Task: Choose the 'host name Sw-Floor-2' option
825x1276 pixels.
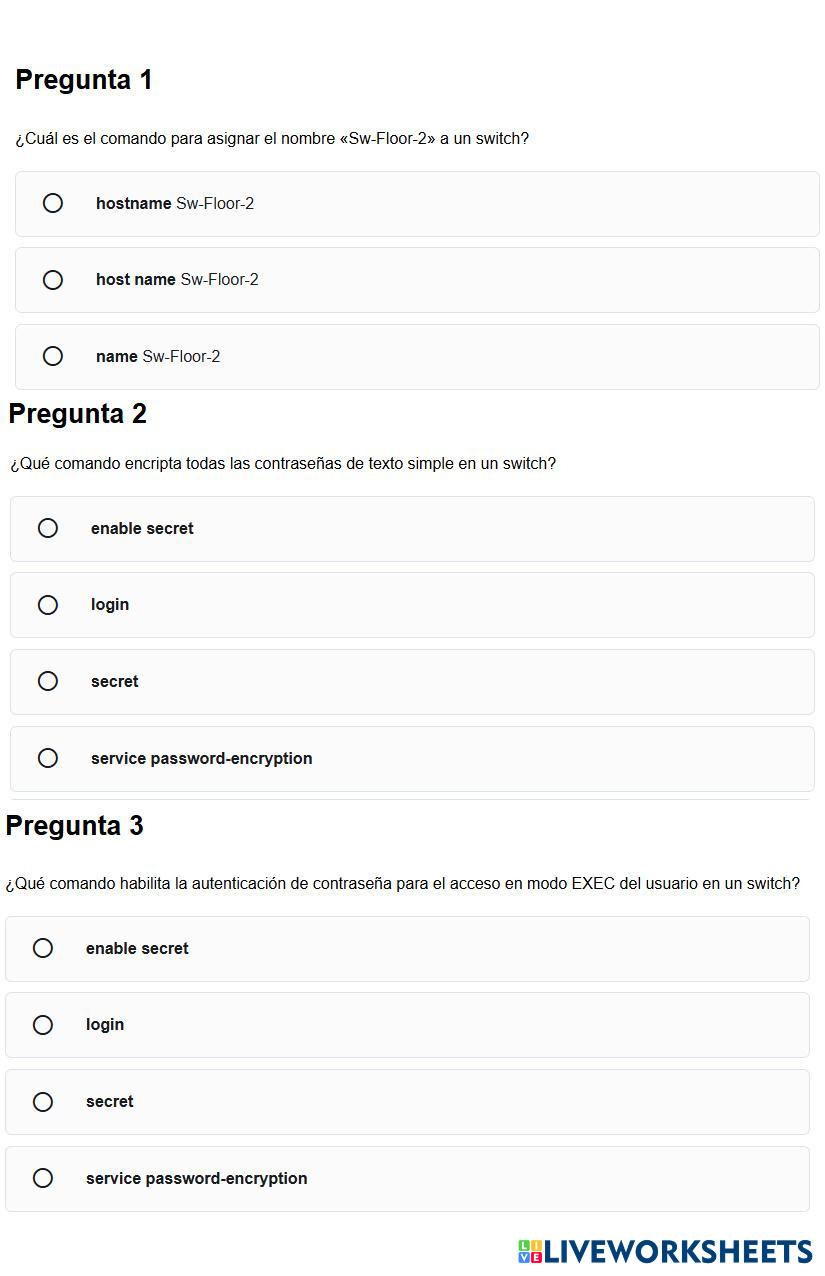Action: (x=53, y=280)
